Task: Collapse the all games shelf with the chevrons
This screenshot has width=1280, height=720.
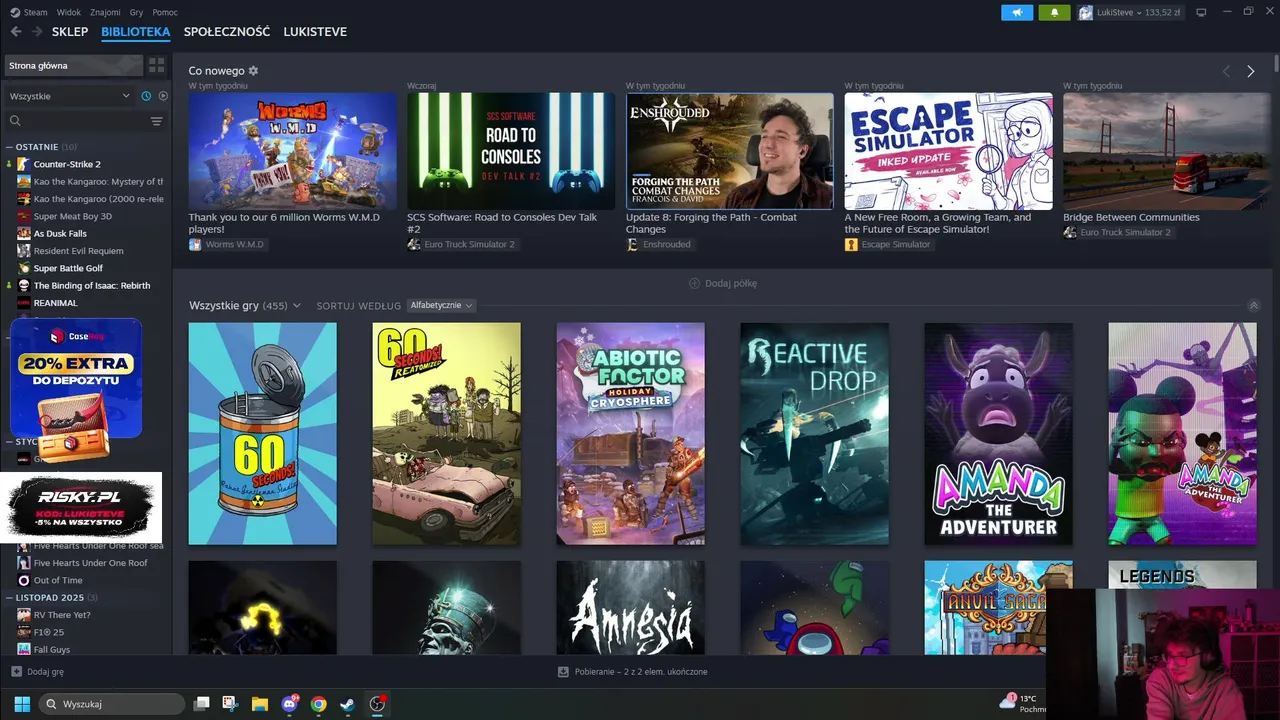Action: click(1253, 305)
